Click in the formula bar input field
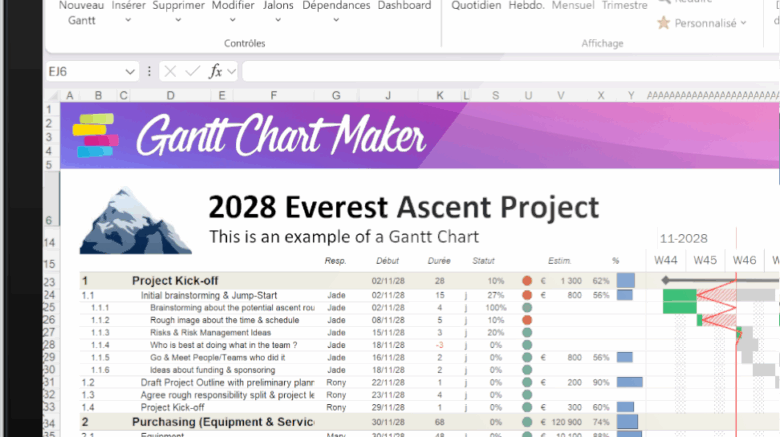This screenshot has height=437, width=780. pos(500,72)
